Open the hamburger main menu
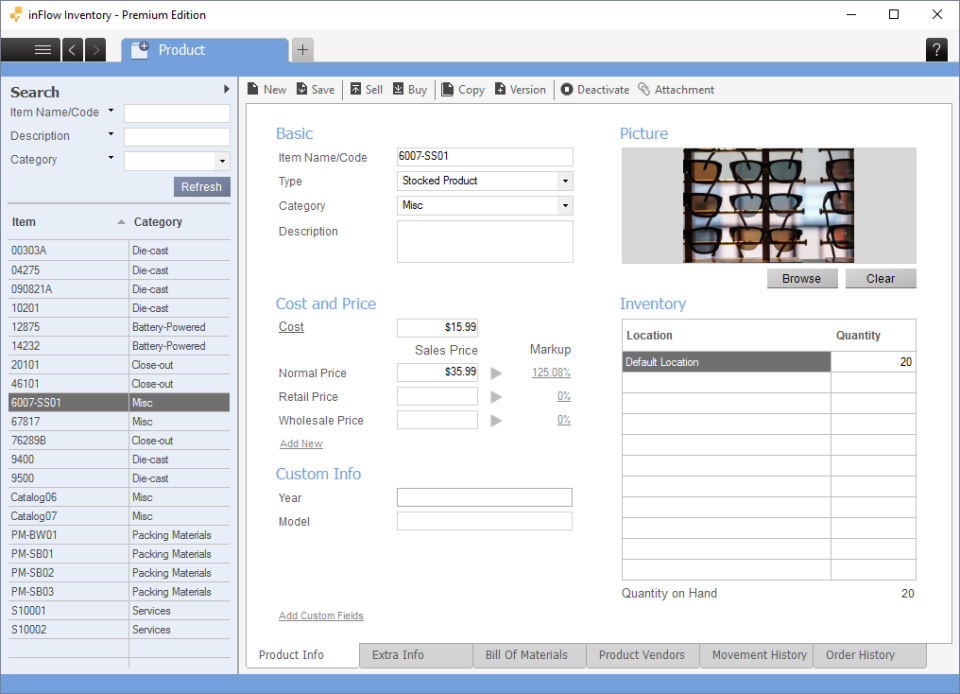Viewport: 960px width, 694px height. 43,50
